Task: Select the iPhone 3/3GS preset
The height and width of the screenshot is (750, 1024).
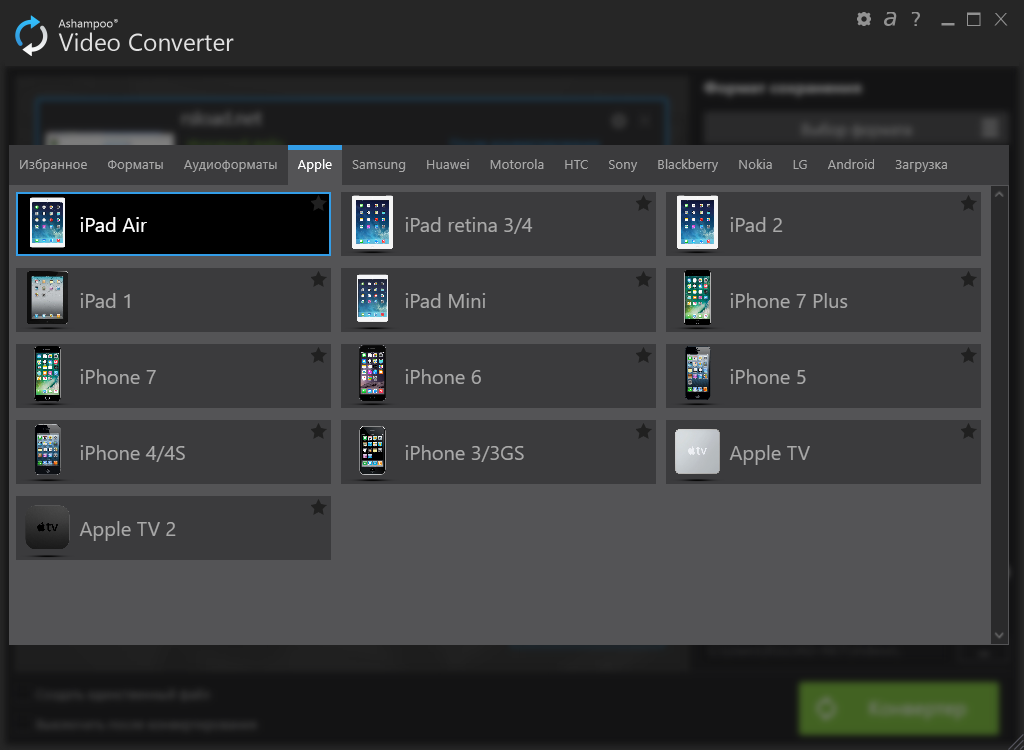Action: point(497,452)
